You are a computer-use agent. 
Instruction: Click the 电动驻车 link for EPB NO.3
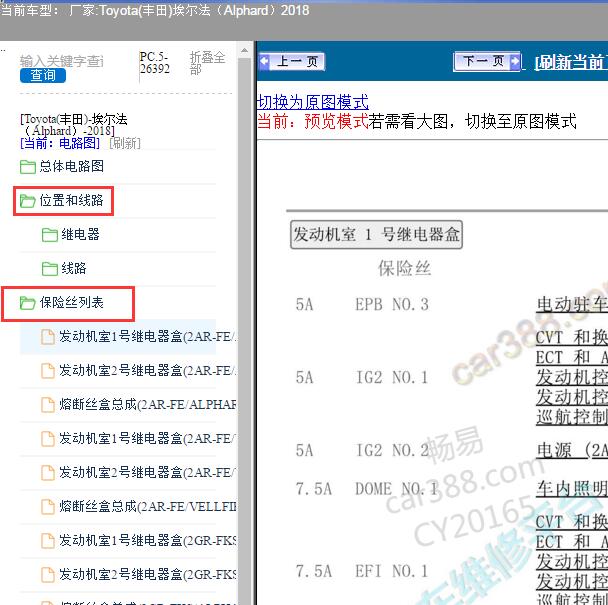(572, 304)
